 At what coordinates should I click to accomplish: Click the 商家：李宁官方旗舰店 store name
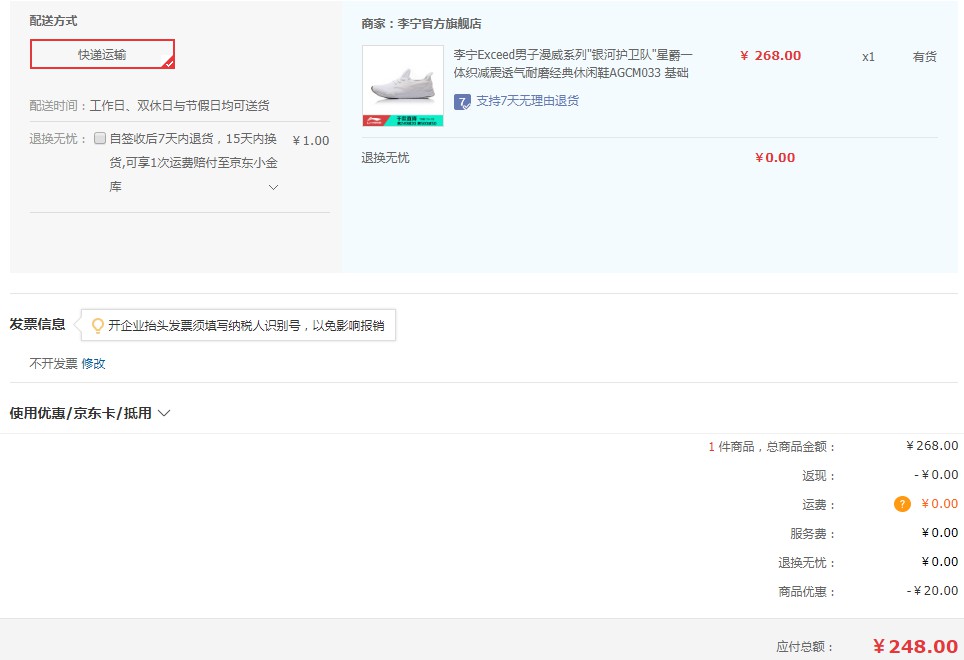pyautogui.click(x=421, y=24)
